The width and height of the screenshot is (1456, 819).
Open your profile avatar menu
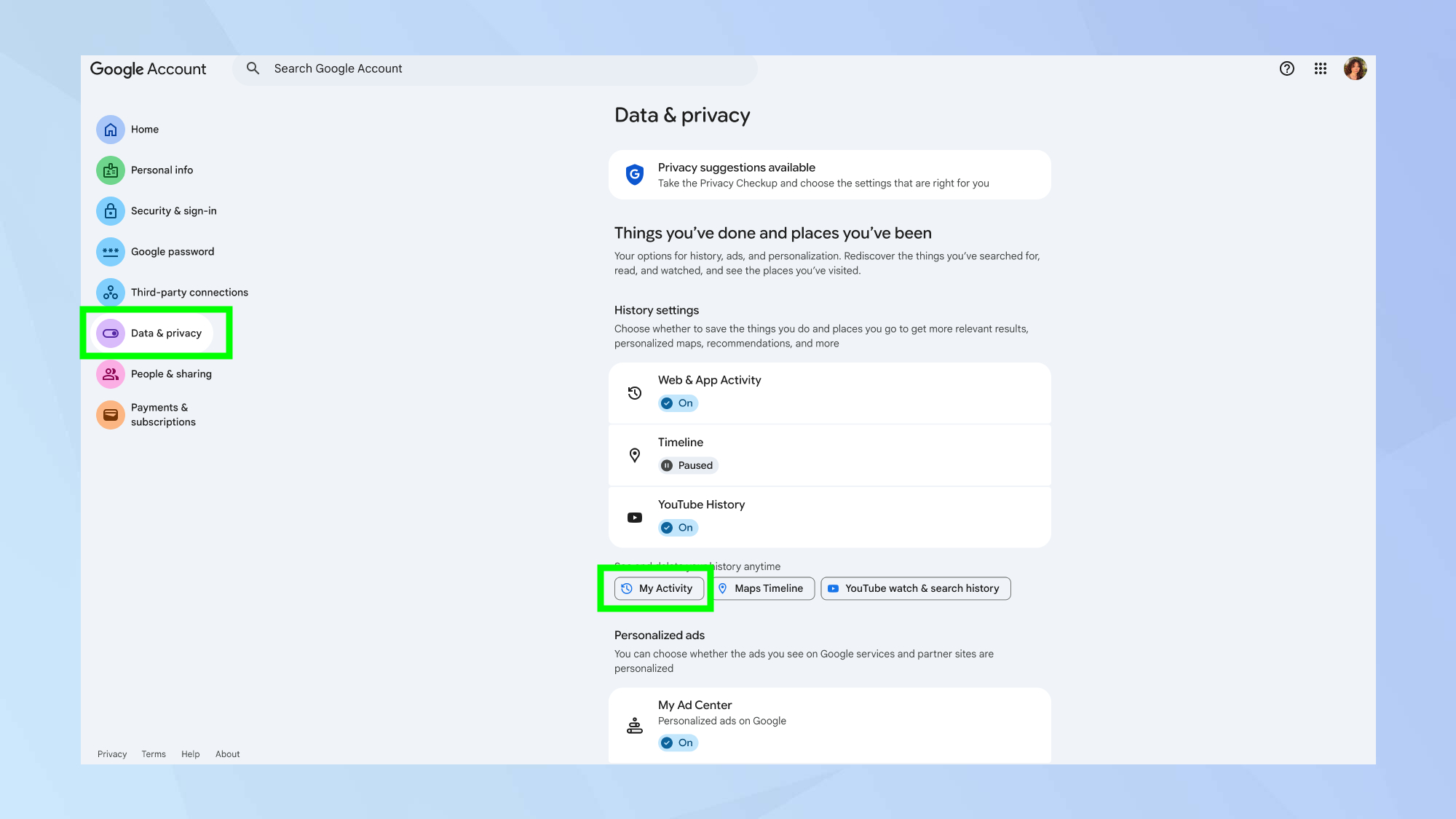click(x=1355, y=68)
